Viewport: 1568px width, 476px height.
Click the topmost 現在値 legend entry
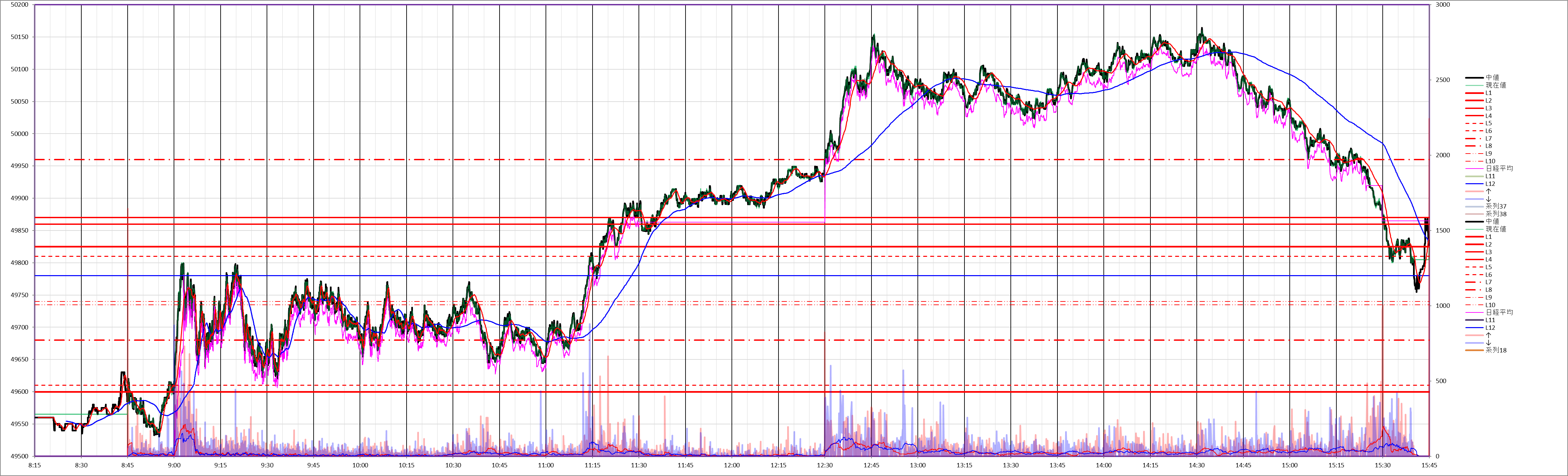1496,85
